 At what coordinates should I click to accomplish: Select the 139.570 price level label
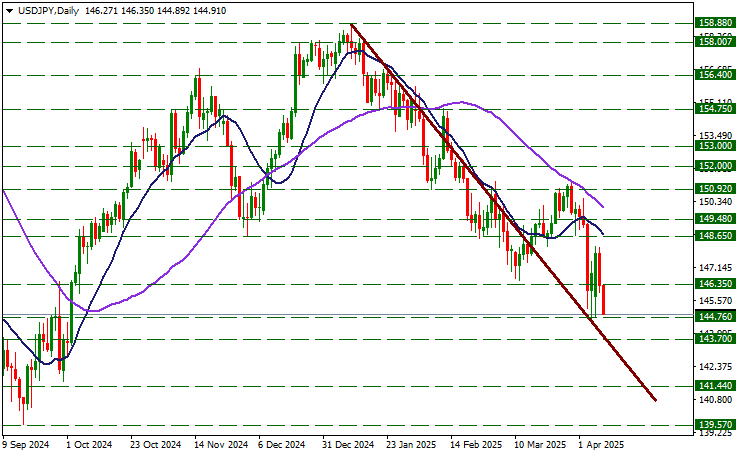(715, 425)
